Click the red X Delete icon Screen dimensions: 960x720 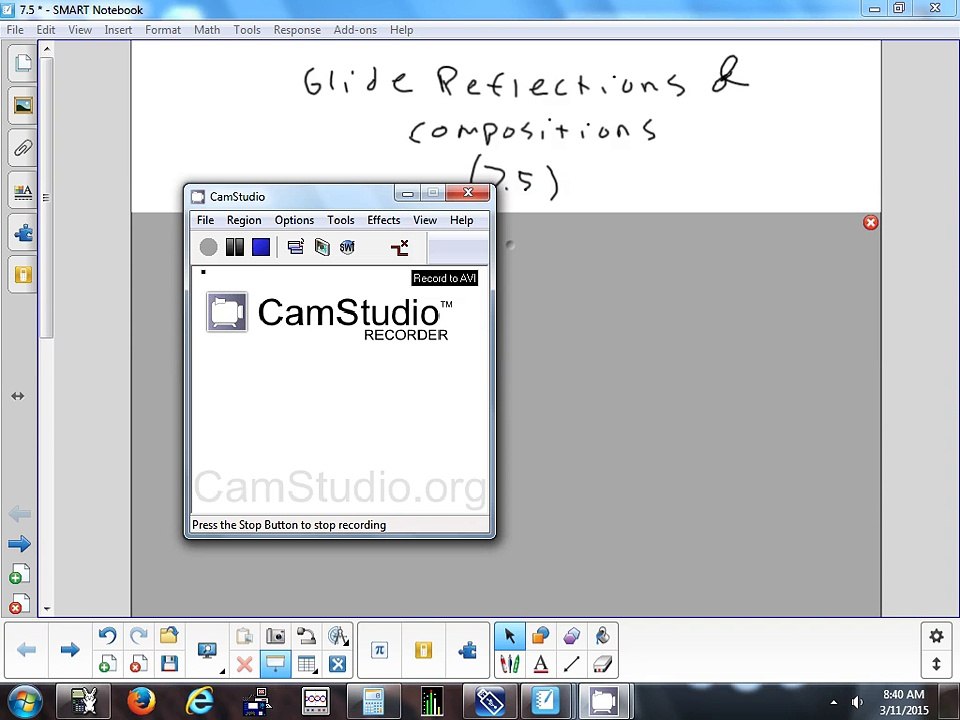pos(244,664)
